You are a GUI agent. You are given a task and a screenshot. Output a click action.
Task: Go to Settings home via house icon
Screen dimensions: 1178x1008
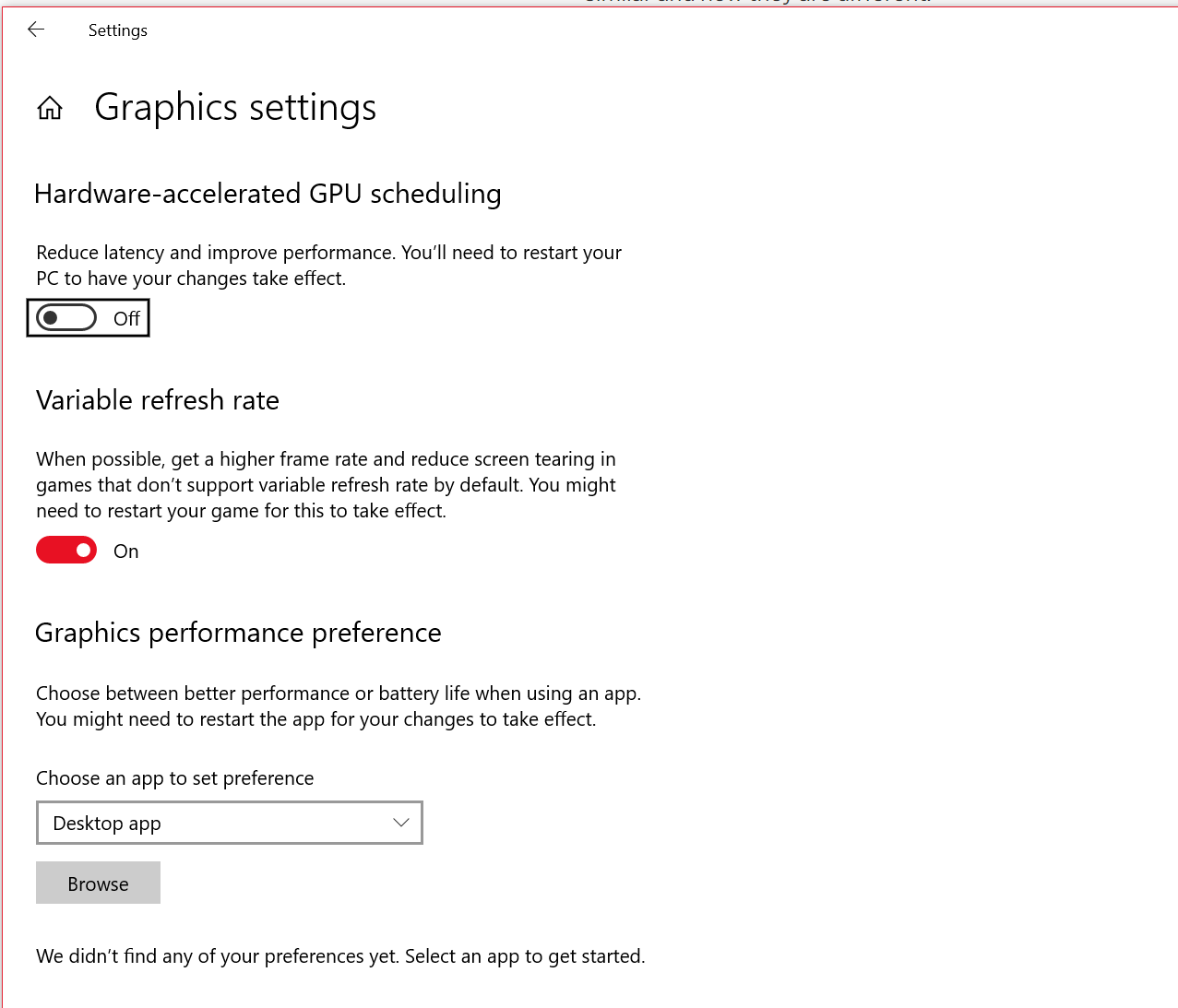click(x=50, y=109)
